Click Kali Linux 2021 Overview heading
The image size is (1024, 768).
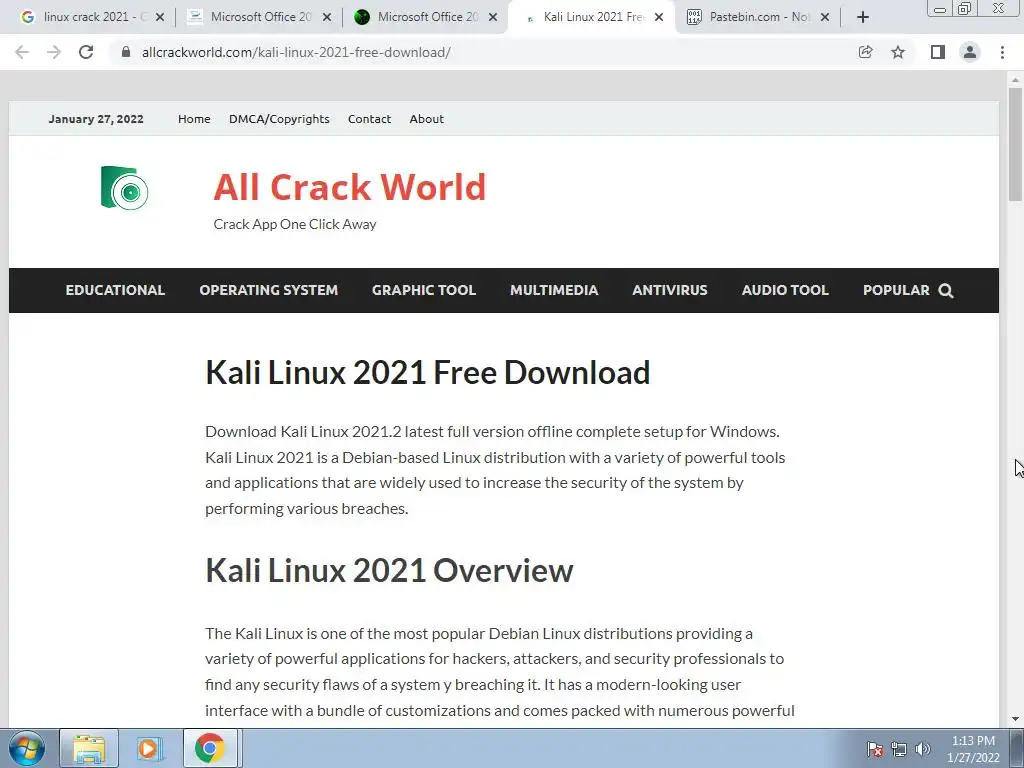tap(389, 570)
